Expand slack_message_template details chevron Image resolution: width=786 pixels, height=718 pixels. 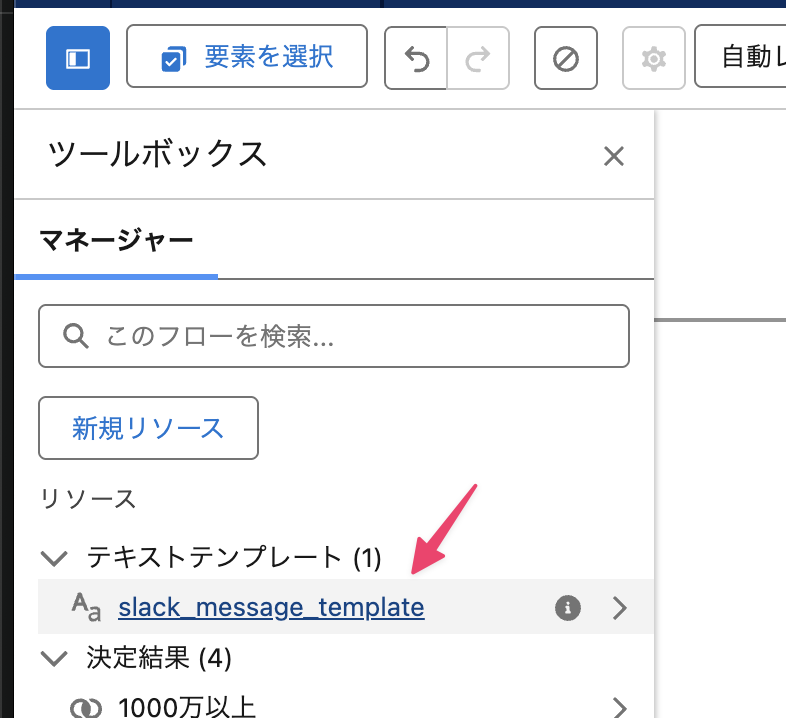[620, 608]
